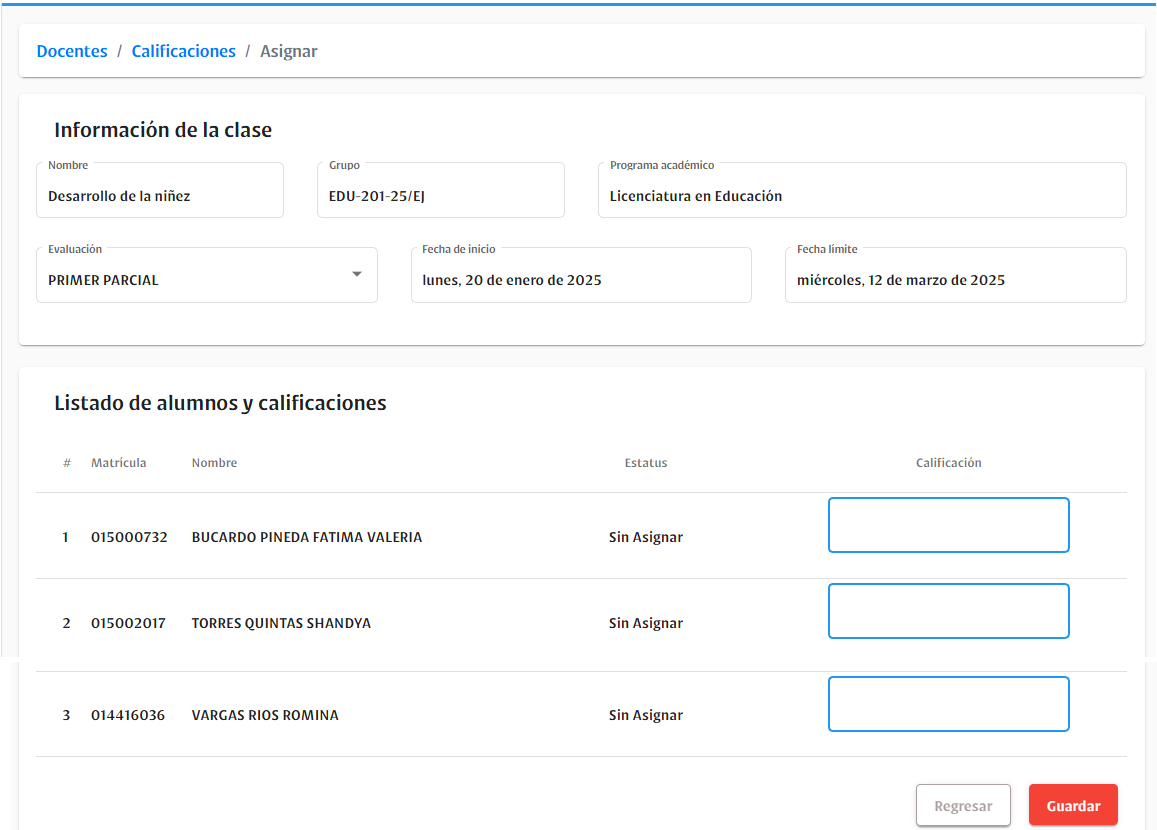Select matrícula 015002017
1157x830 pixels.
click(x=128, y=623)
